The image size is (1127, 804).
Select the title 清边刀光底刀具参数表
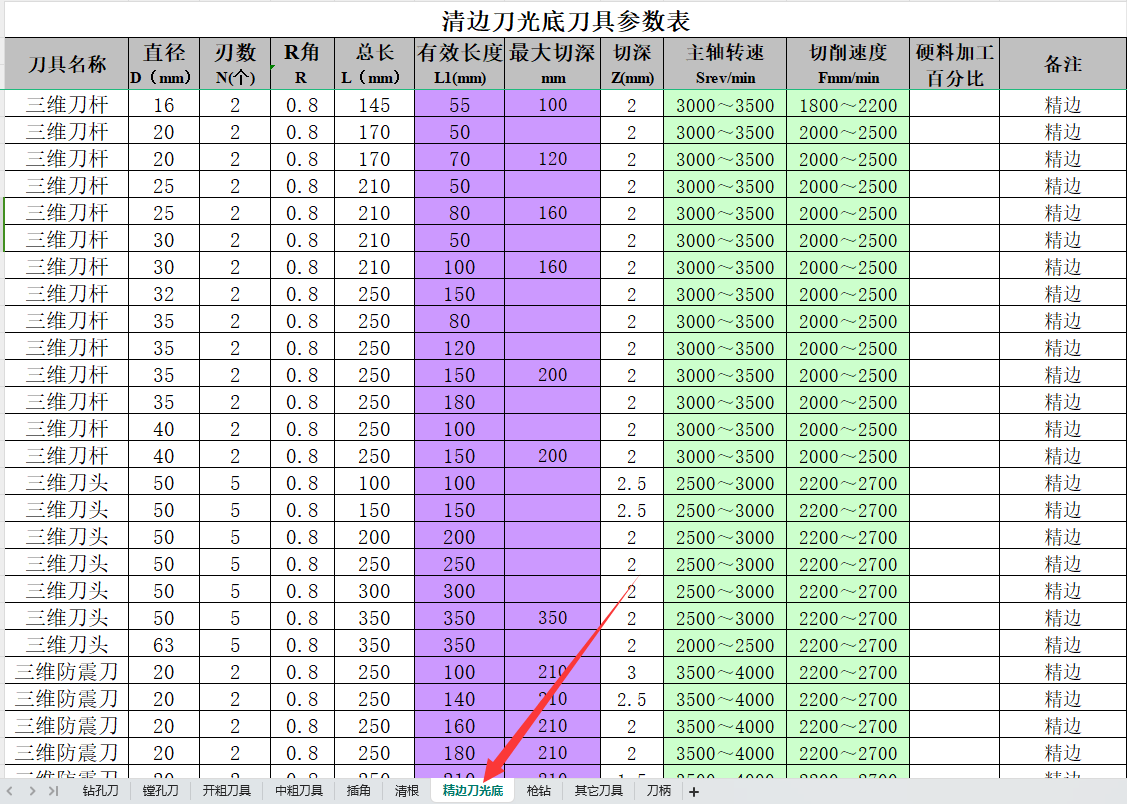(x=566, y=20)
